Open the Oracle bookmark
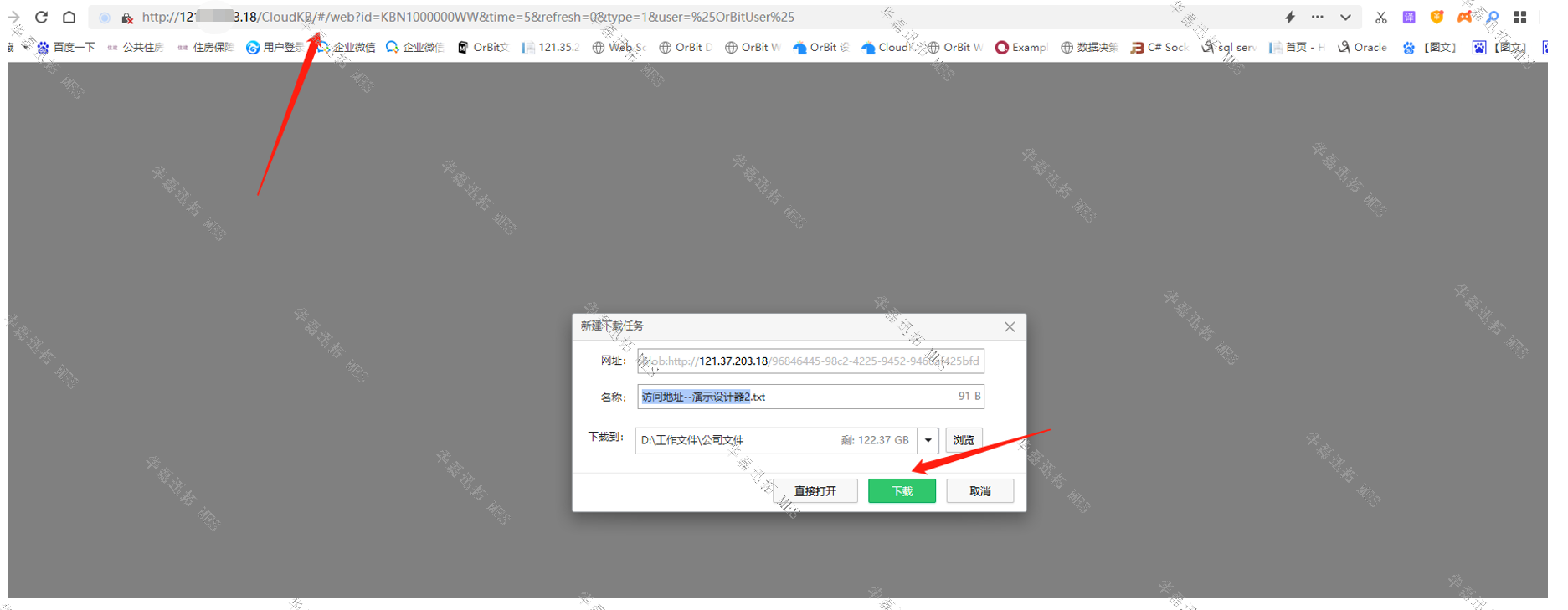Image resolution: width=1568 pixels, height=610 pixels. pyautogui.click(x=1363, y=48)
